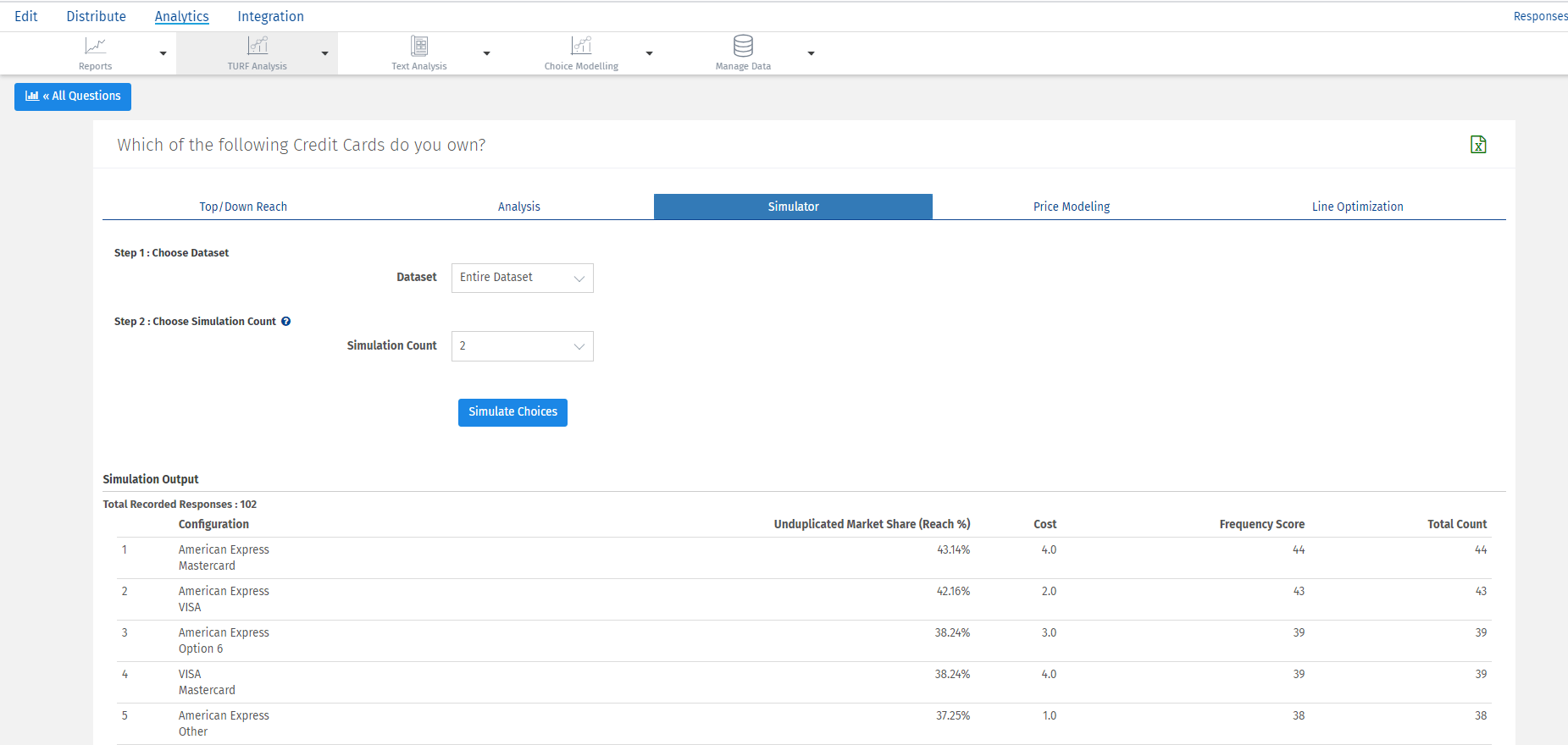Click the Simulate Choices button
The image size is (1568, 745).
coord(513,412)
